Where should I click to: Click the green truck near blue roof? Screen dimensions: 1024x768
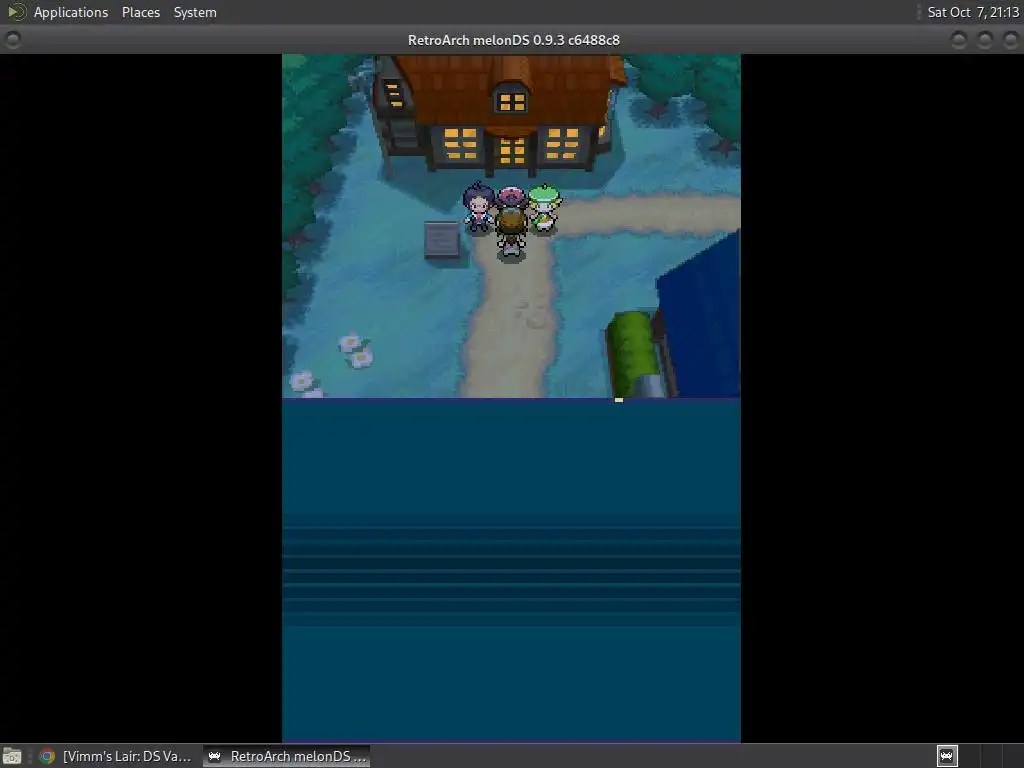632,353
